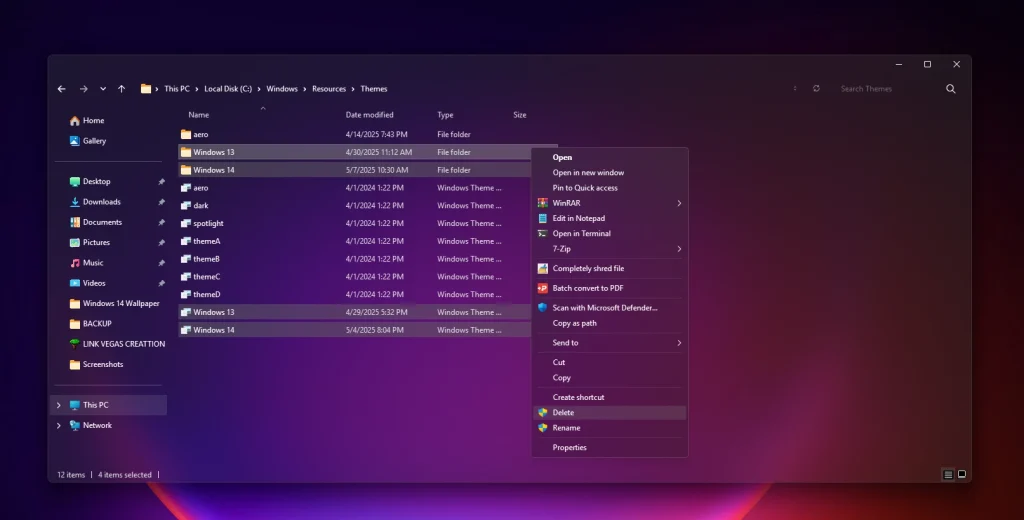Choose Edit in Notepad
The image size is (1024, 520).
[x=579, y=218]
